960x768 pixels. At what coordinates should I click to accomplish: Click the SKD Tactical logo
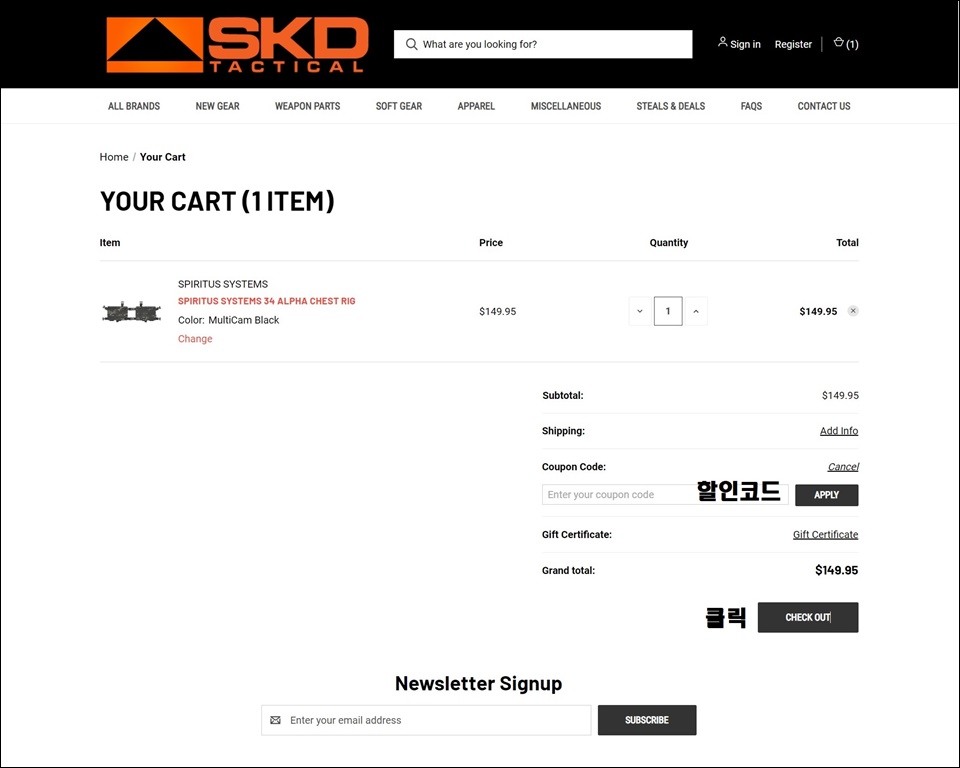click(x=238, y=45)
